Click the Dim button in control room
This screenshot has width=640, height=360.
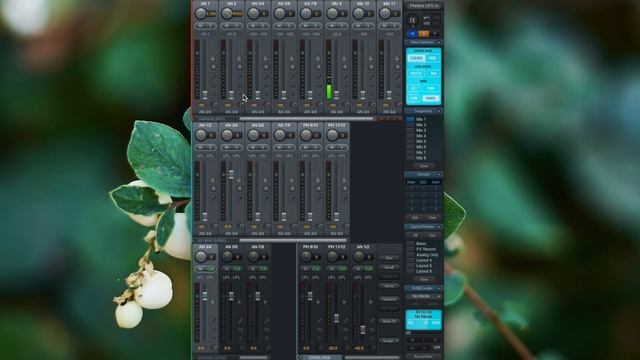389,258
